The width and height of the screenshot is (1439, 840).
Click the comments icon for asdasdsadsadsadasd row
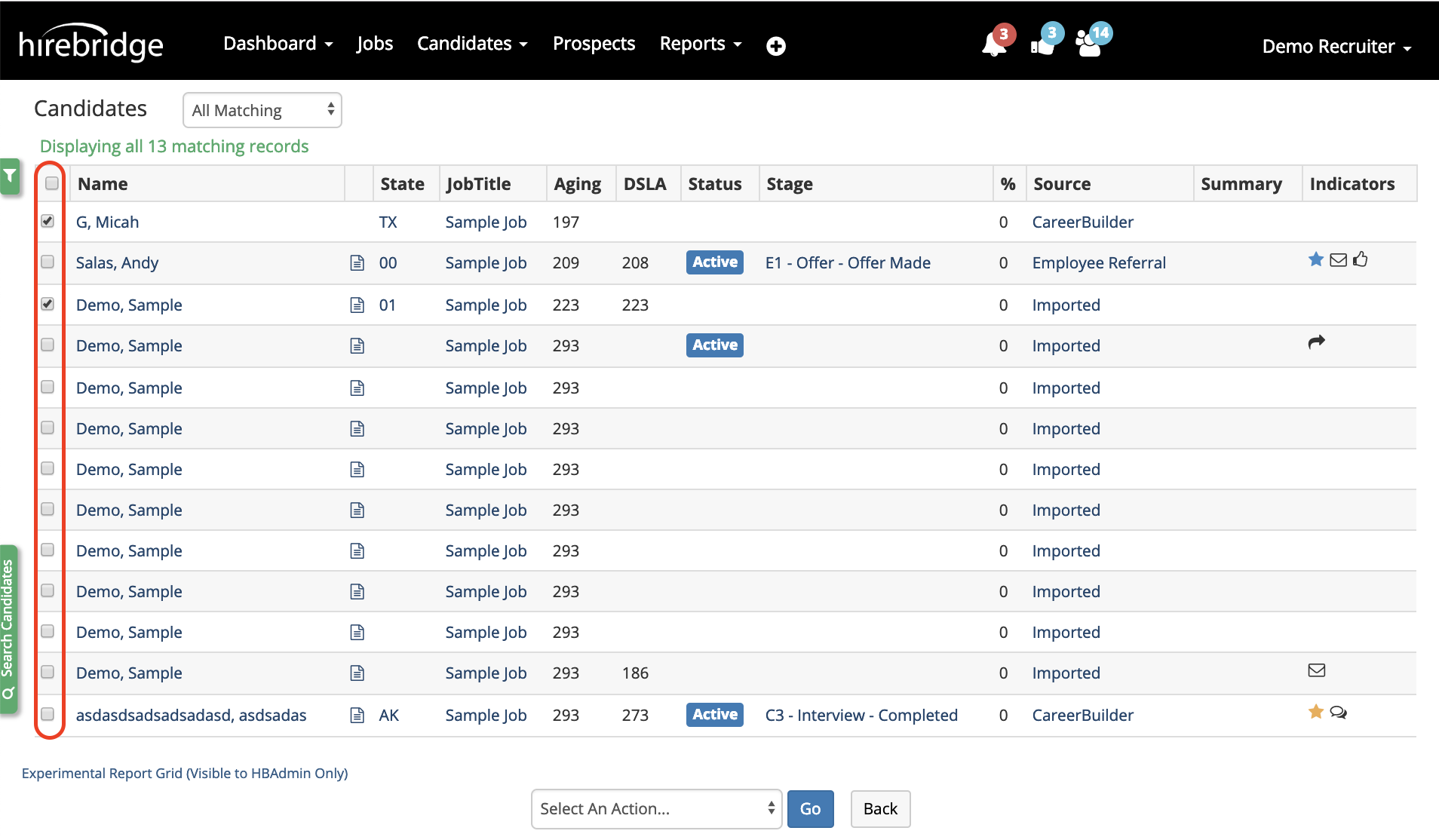pos(1339,713)
